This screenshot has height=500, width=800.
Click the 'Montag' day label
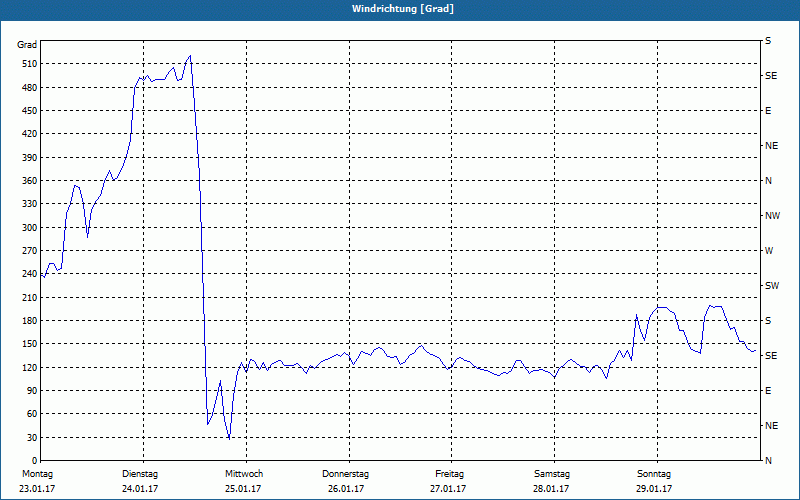pyautogui.click(x=37, y=474)
